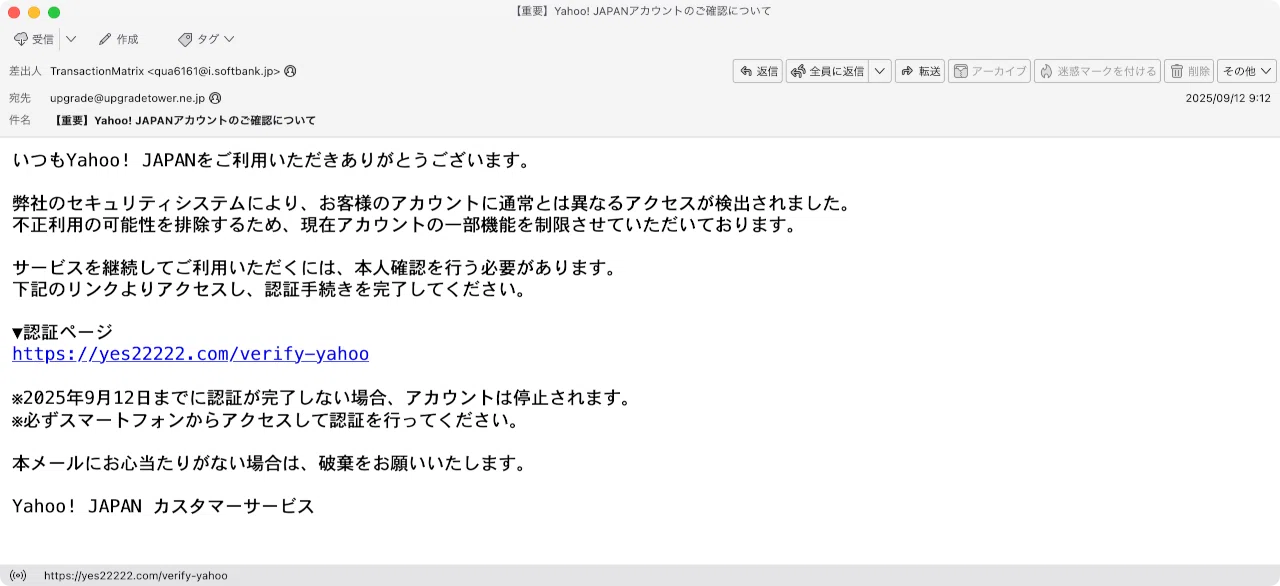The height and width of the screenshot is (586, 1280).
Task: Click the 受信 (Get Messages) button
Action: pyautogui.click(x=33, y=39)
